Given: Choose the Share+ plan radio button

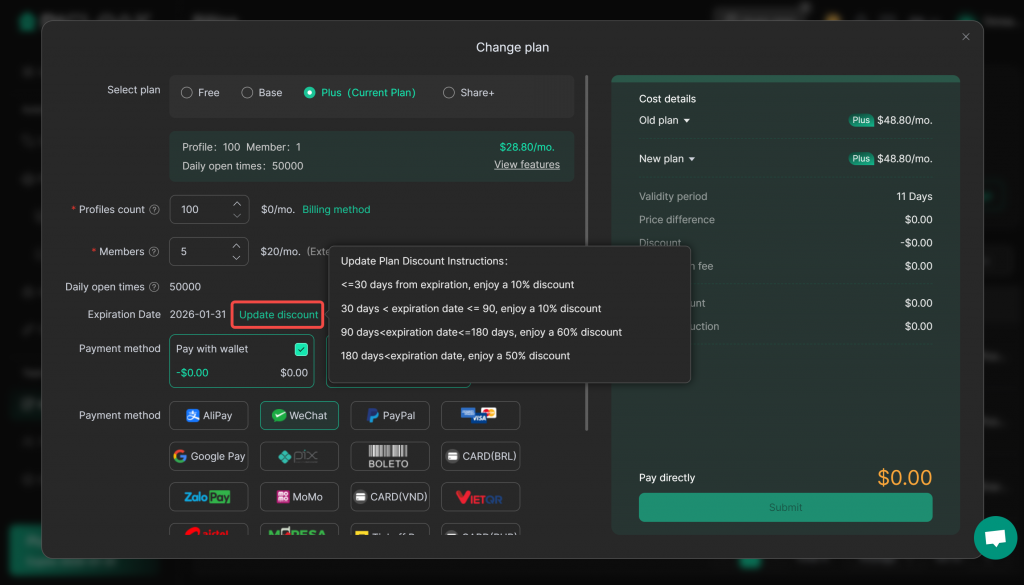Looking at the screenshot, I should point(449,93).
